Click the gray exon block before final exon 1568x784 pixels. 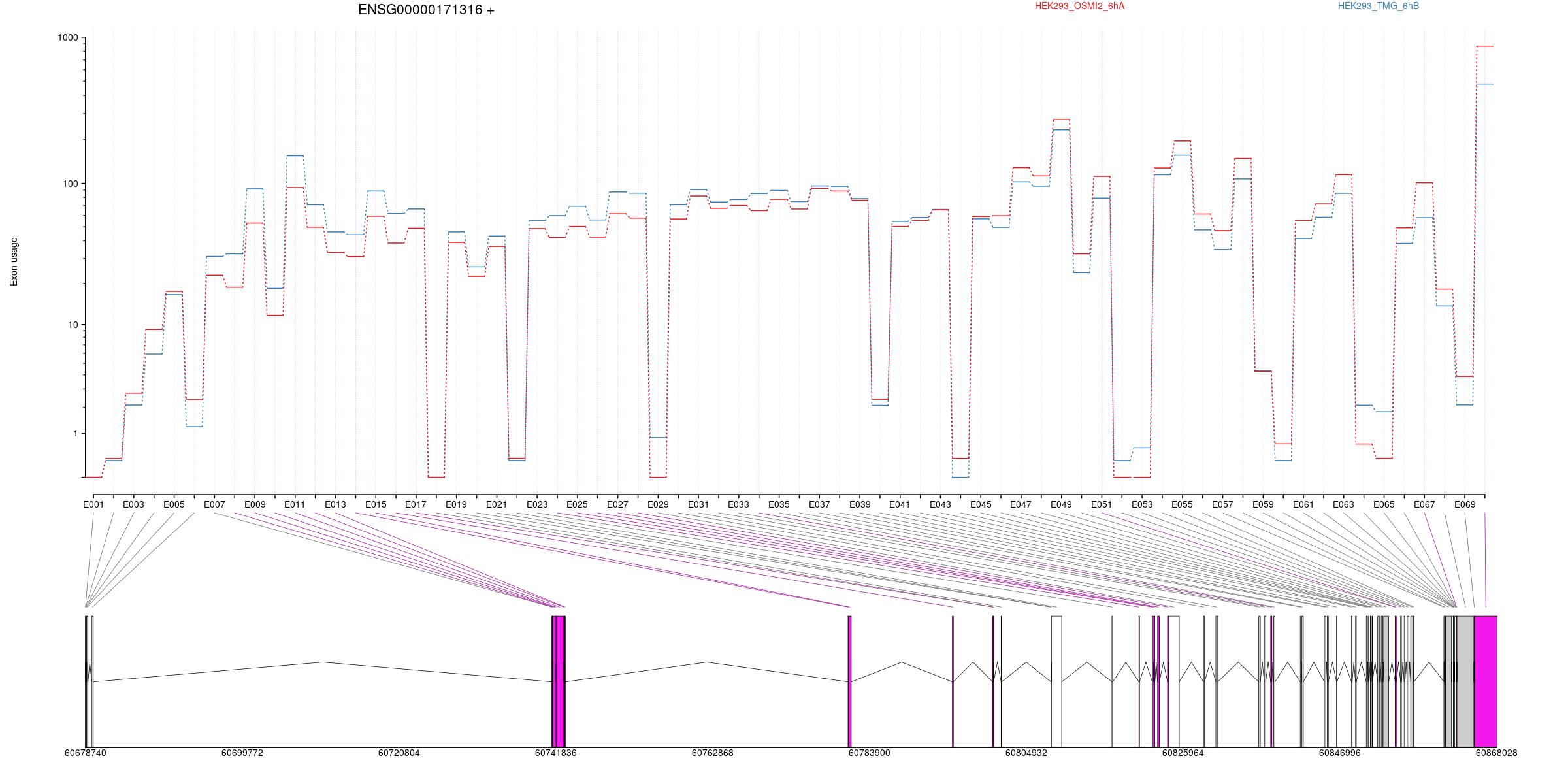point(1465,681)
